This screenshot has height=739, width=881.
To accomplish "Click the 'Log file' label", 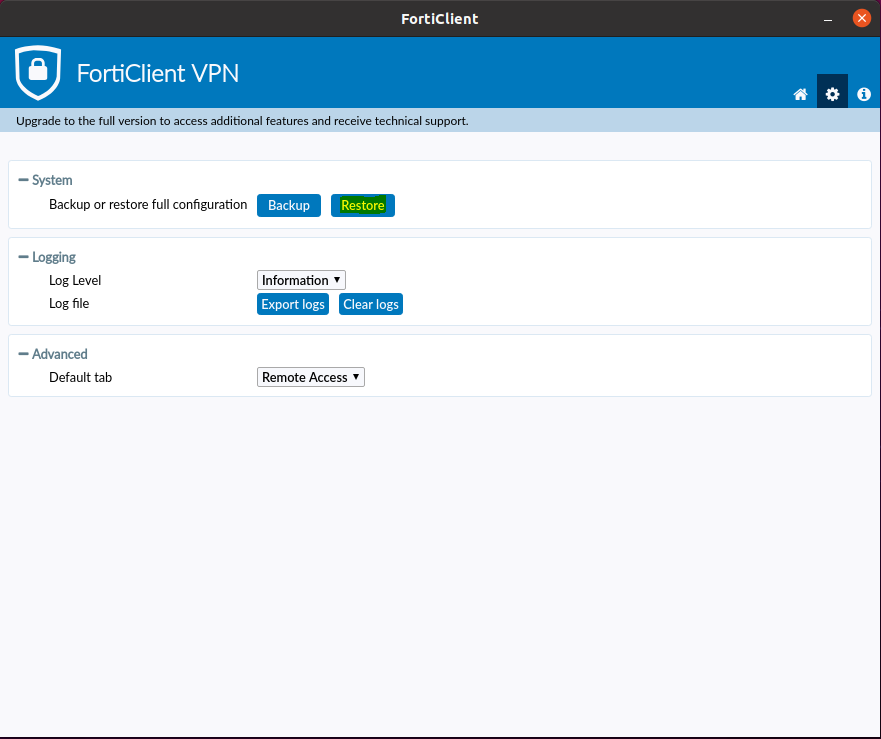I will click(69, 303).
